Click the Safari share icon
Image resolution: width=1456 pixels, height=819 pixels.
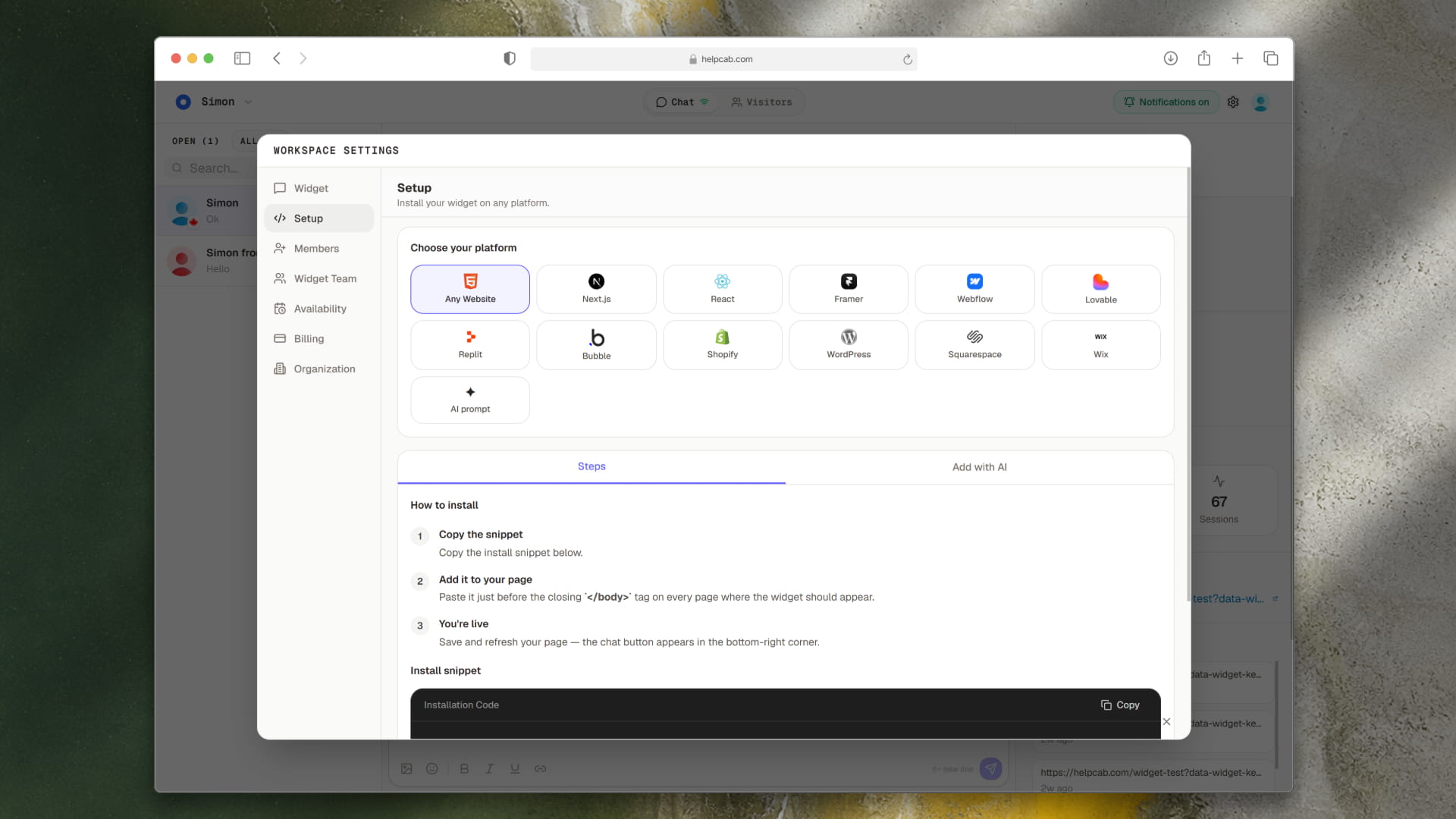(x=1203, y=58)
